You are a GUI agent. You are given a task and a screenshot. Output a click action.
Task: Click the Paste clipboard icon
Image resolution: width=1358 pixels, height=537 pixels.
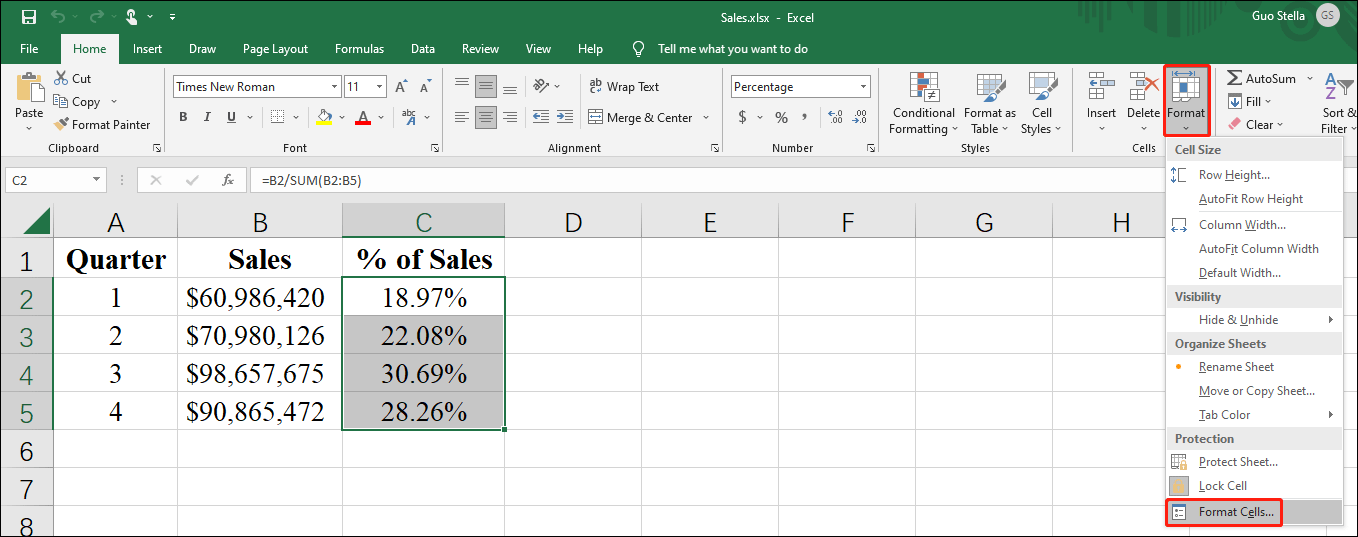(29, 88)
